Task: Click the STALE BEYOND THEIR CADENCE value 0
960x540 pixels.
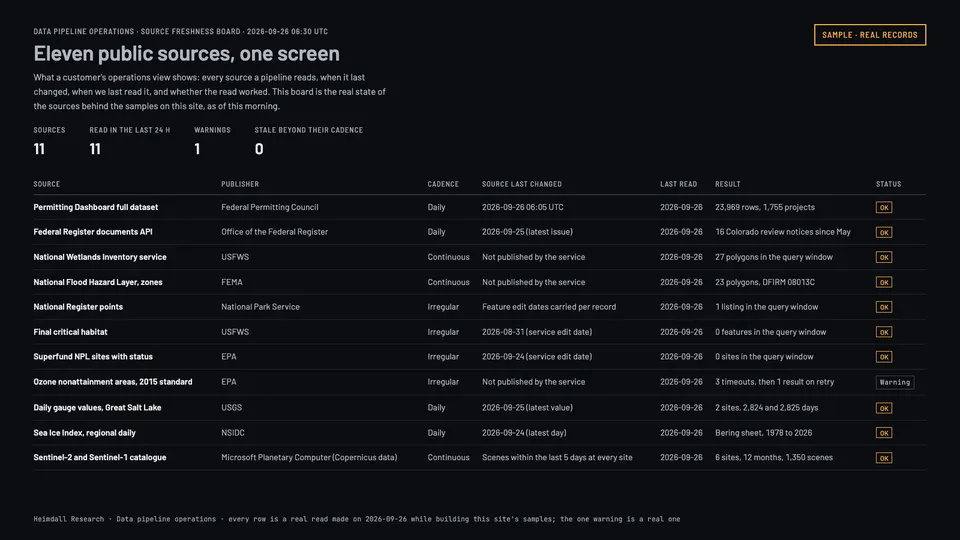Action: tap(259, 149)
